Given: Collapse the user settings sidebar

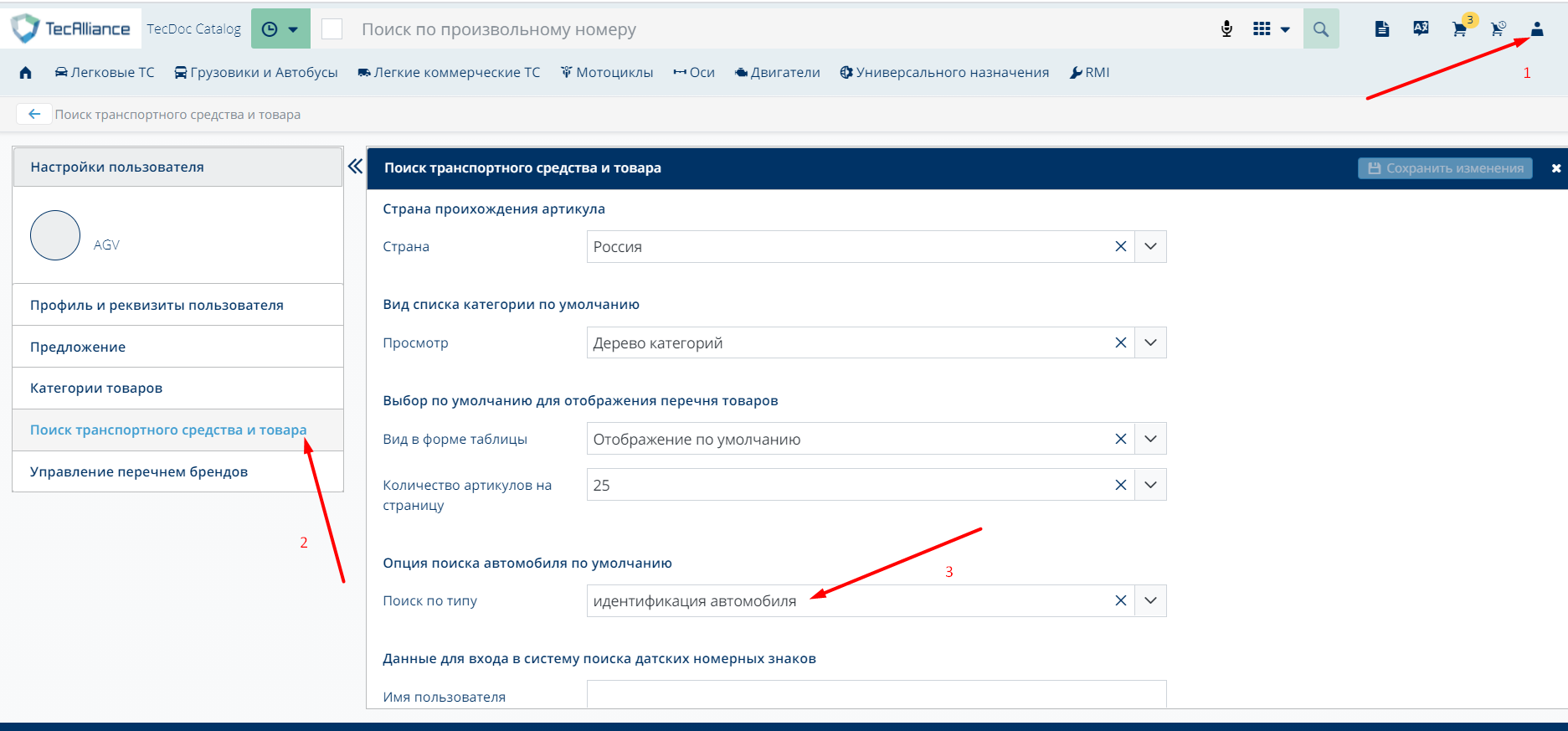Looking at the screenshot, I should 355,167.
